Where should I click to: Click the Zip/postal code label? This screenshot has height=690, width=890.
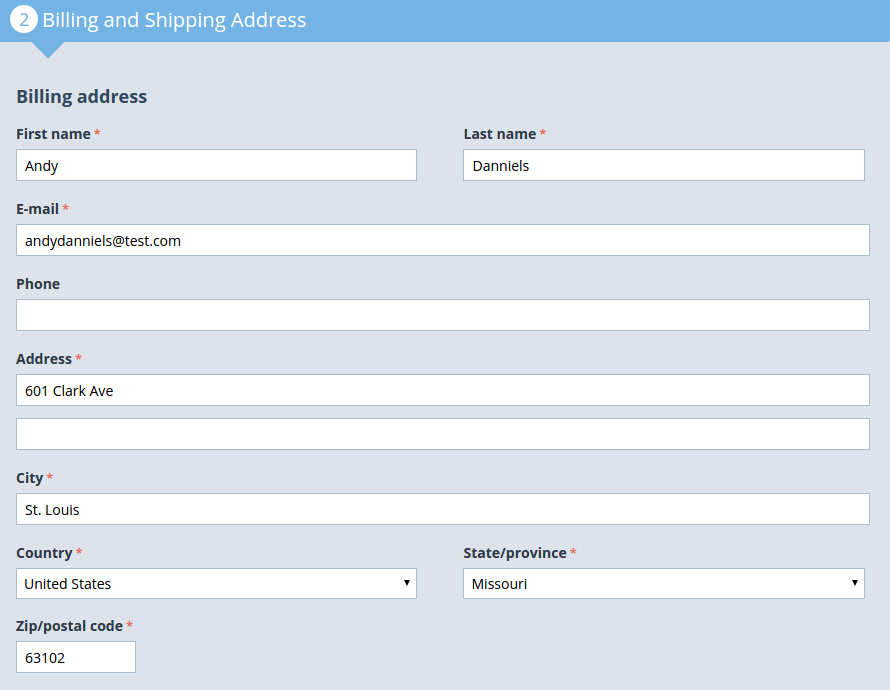click(69, 626)
